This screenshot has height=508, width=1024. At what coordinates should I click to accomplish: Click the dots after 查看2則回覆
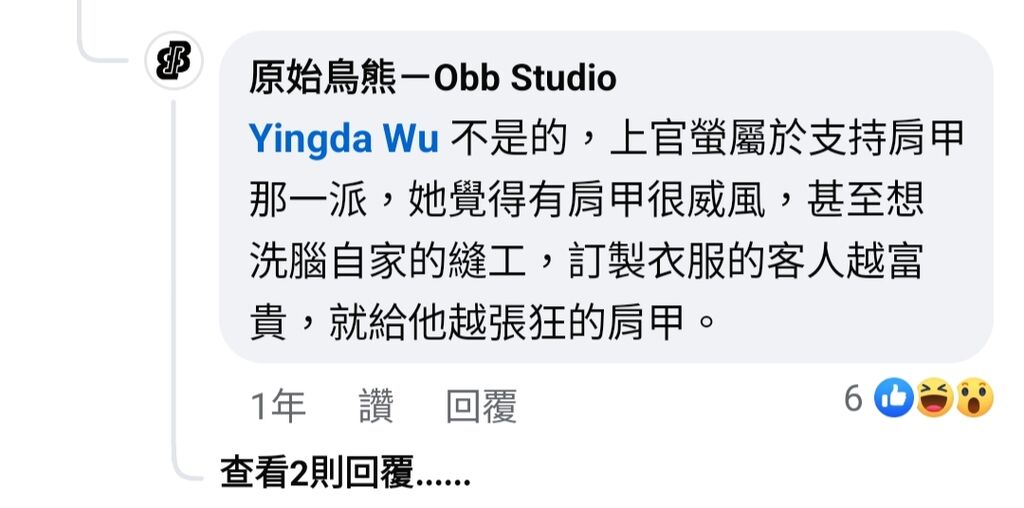coord(443,480)
